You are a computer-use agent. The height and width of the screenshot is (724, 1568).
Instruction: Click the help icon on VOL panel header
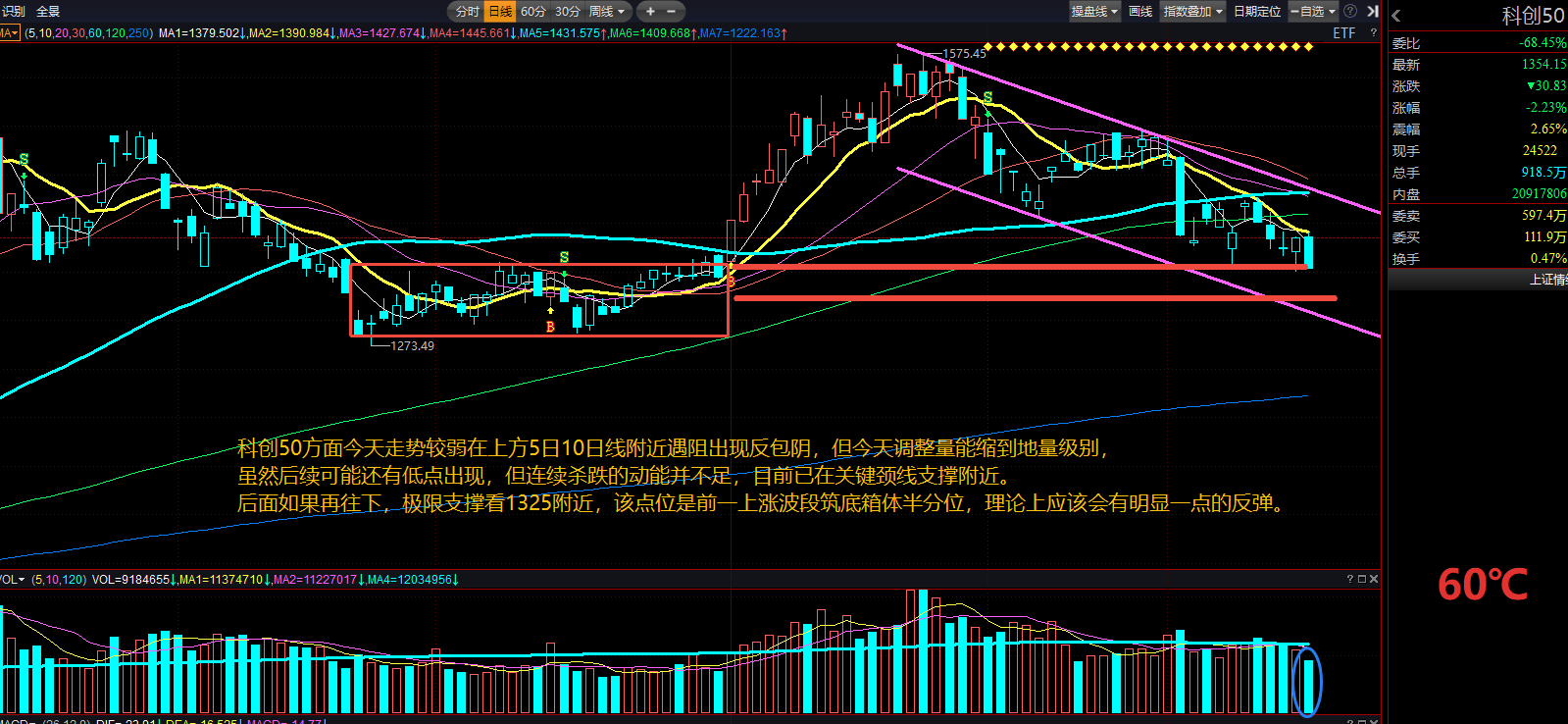click(x=1350, y=580)
